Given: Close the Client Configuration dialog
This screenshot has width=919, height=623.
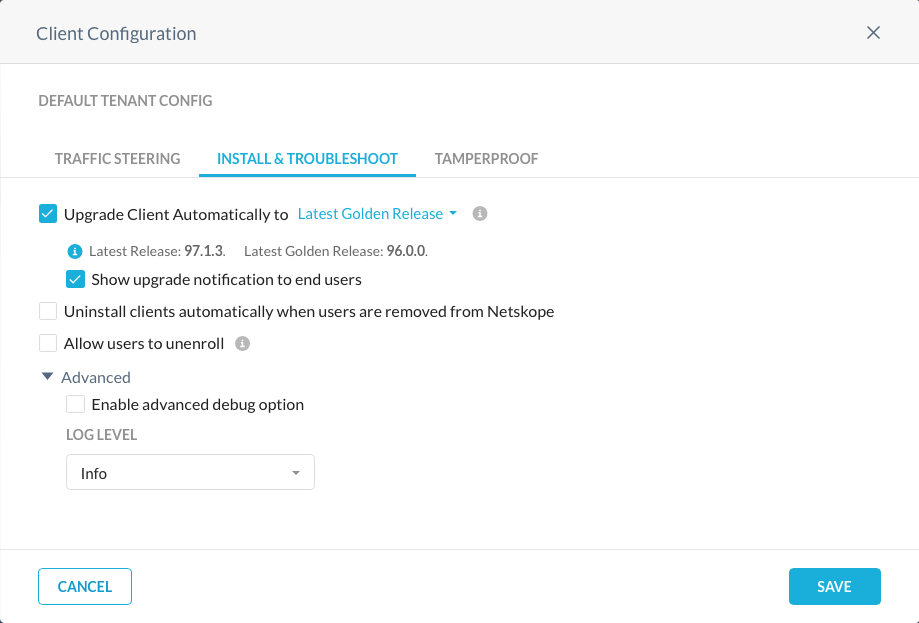Looking at the screenshot, I should click(872, 32).
